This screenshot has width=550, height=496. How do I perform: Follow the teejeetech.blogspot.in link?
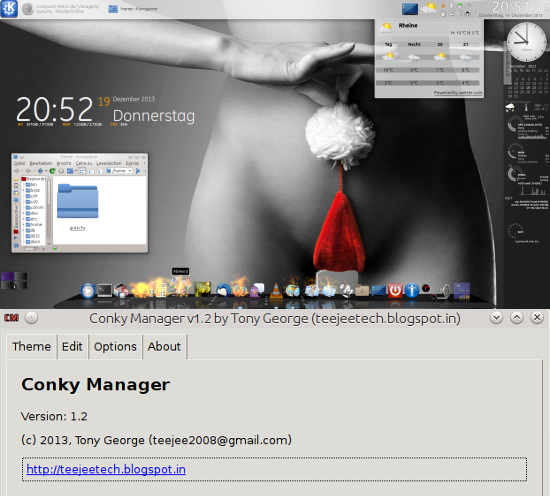click(106, 469)
